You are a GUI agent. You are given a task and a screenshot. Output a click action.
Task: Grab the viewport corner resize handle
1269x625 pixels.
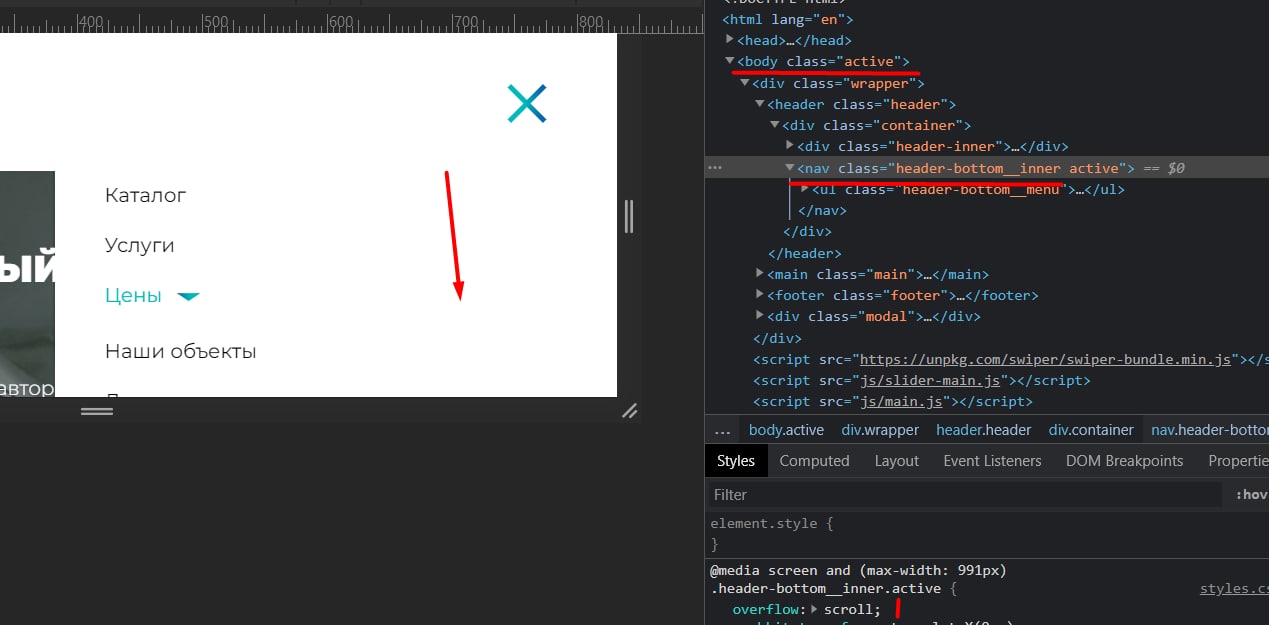[x=630, y=410]
